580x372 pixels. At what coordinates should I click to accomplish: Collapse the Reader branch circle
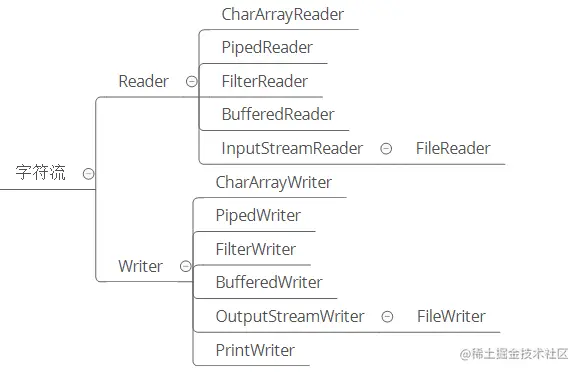point(192,81)
